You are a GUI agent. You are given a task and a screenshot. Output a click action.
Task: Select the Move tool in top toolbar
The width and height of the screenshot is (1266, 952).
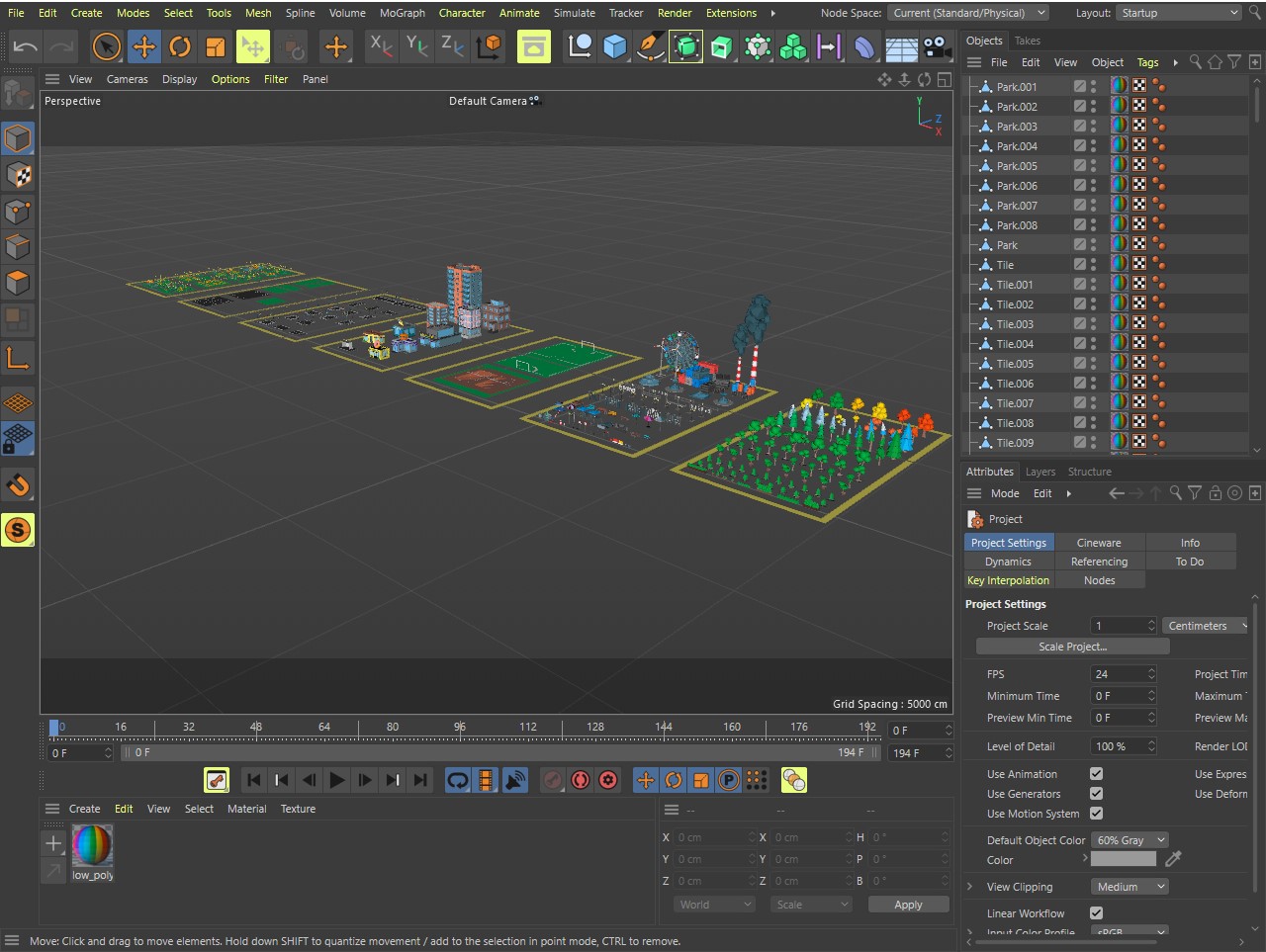tap(143, 46)
